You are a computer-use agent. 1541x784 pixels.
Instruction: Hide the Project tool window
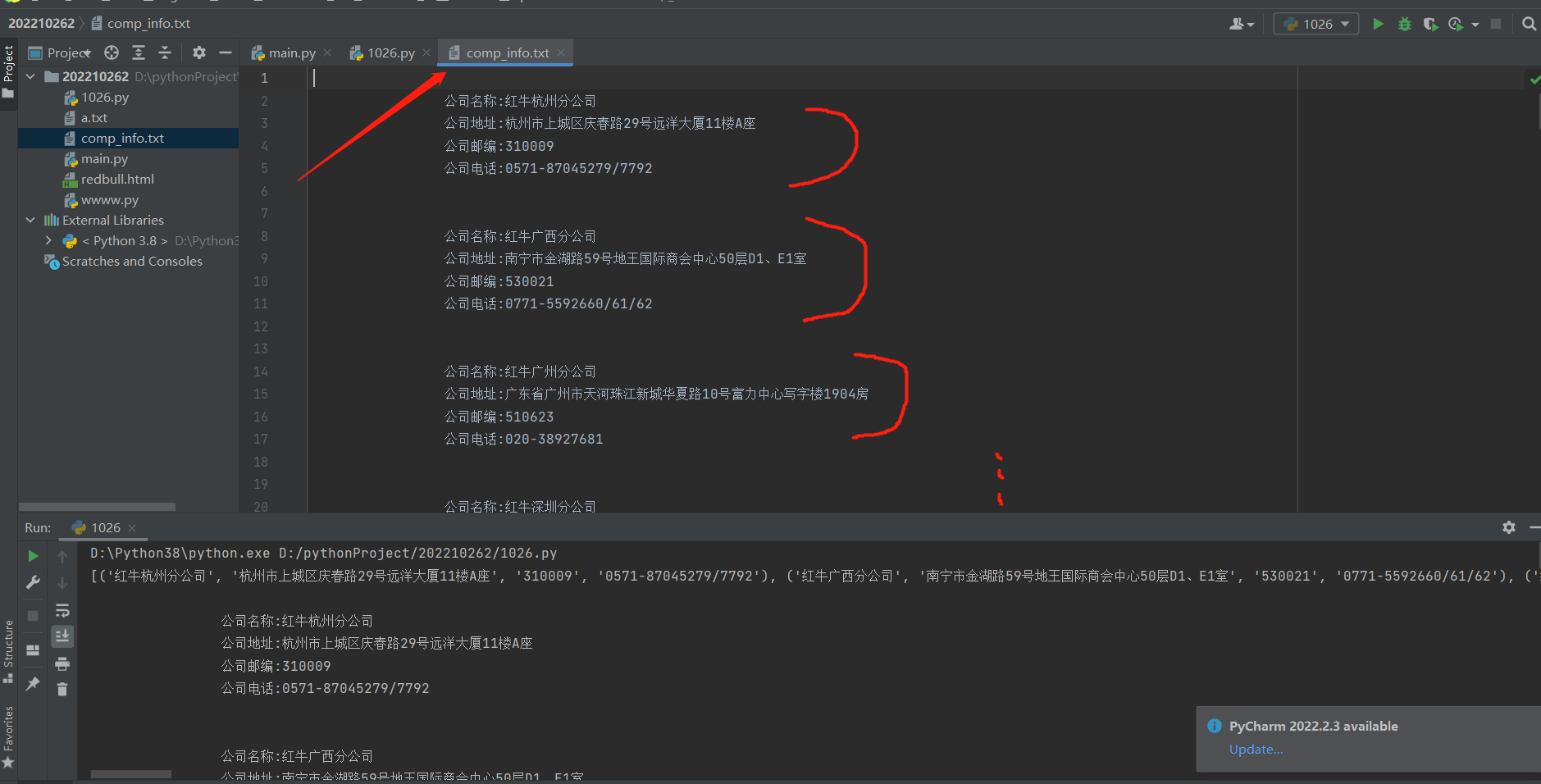click(x=225, y=52)
